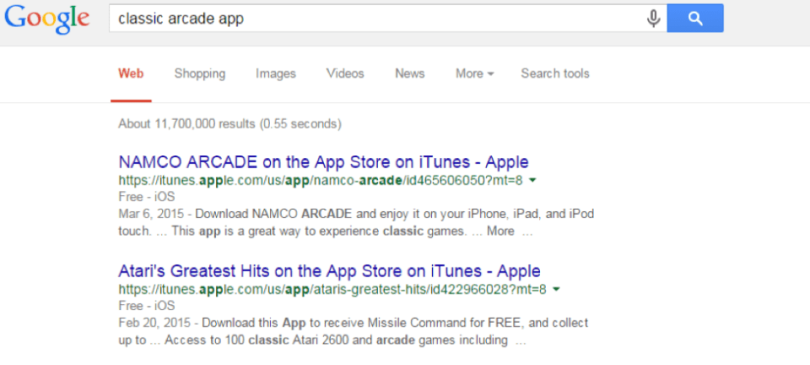This screenshot has width=810, height=365.
Task: Expand the arrow beside namco-arcade URL
Action: click(533, 181)
